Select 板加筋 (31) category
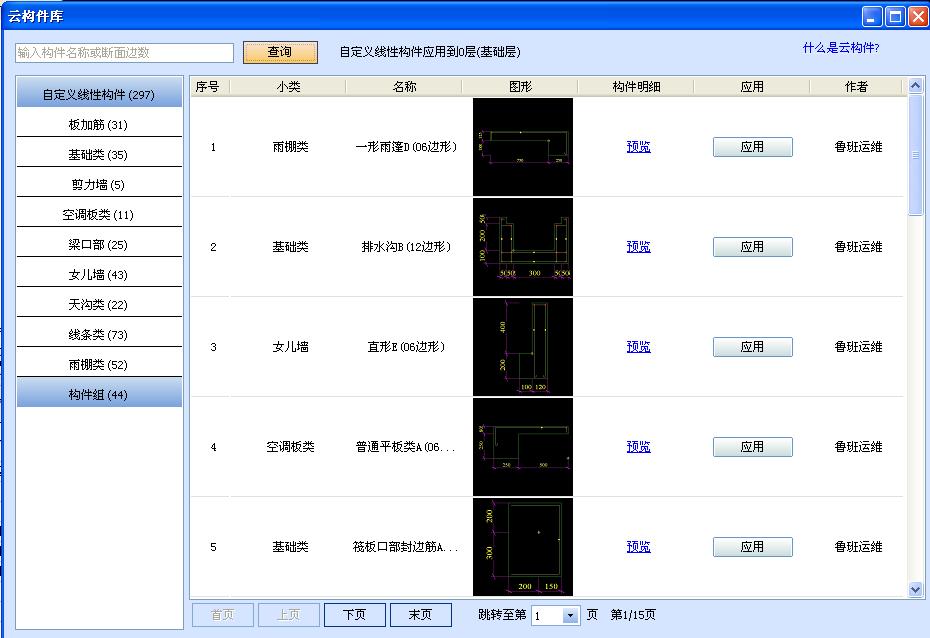This screenshot has width=930, height=638. [99, 125]
